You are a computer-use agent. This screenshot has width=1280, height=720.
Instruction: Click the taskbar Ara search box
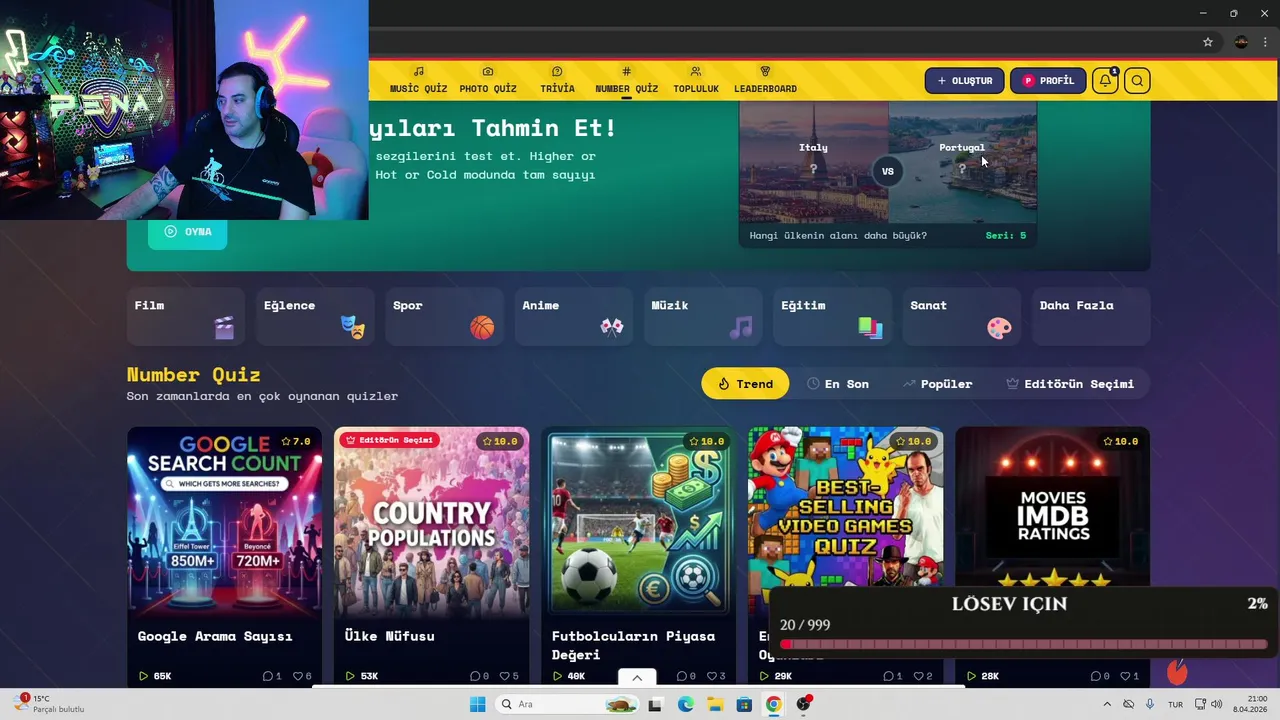coord(566,704)
